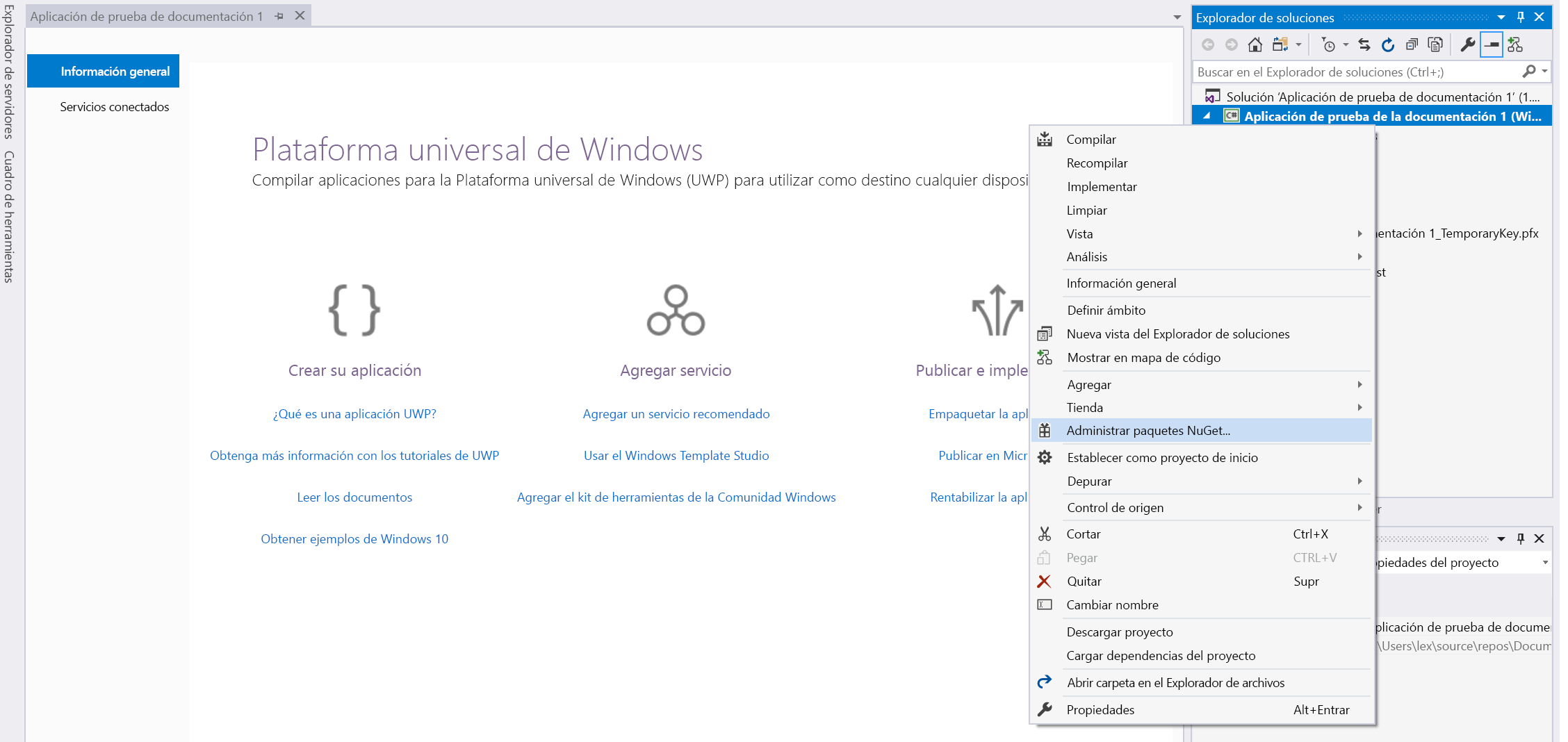Viewport: 1568px width, 742px height.
Task: Open the ¿Qué es una aplicación UWP? link
Action: [x=354, y=413]
